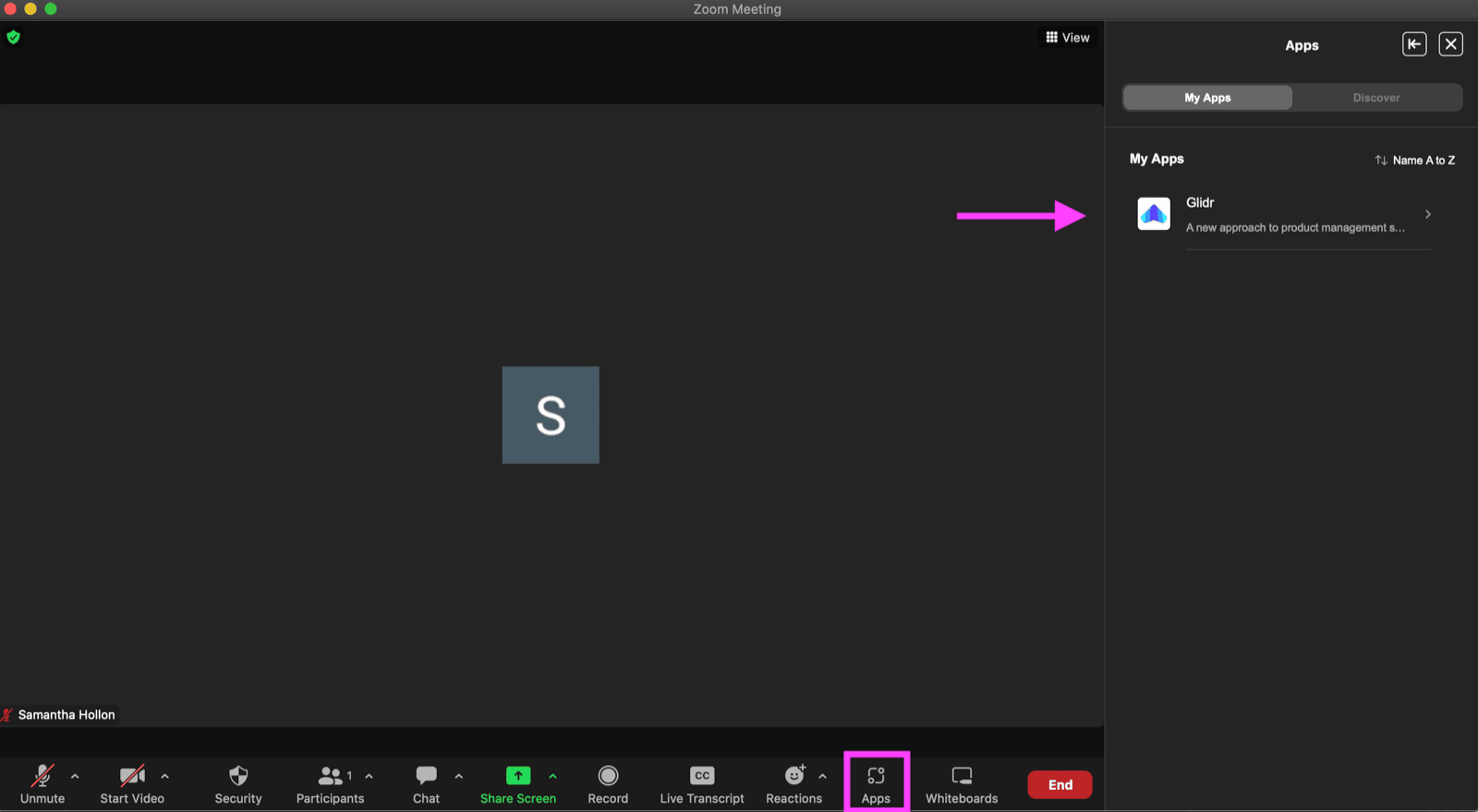Expand the caret next to Reactions

(x=822, y=776)
